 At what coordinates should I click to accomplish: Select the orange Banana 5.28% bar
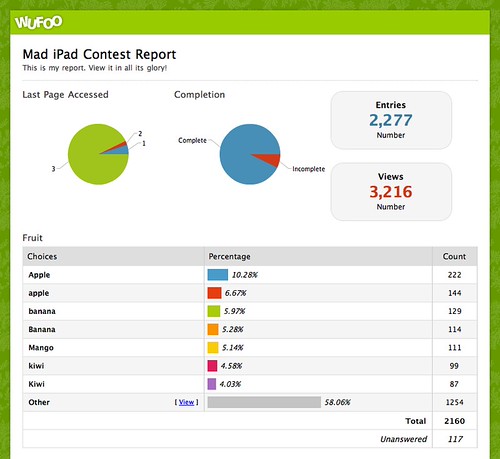click(213, 329)
